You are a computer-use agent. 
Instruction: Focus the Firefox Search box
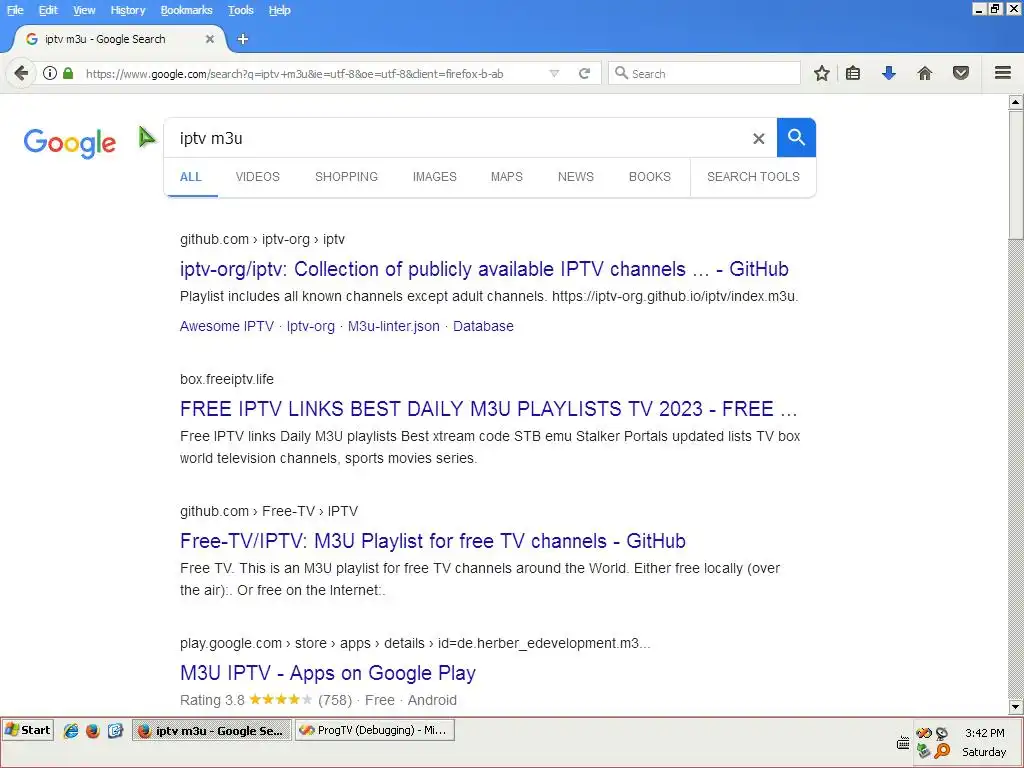coord(704,73)
